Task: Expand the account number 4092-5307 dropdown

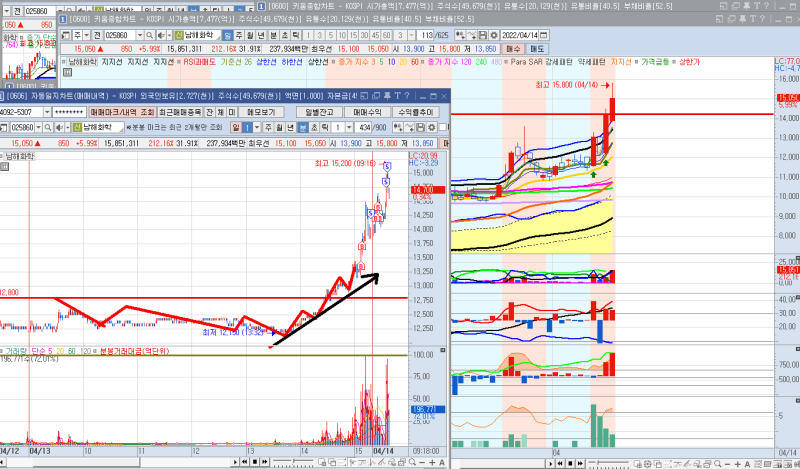Action: [47, 112]
